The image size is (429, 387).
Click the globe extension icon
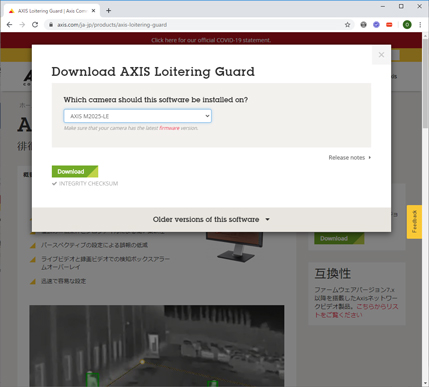pyautogui.click(x=363, y=25)
